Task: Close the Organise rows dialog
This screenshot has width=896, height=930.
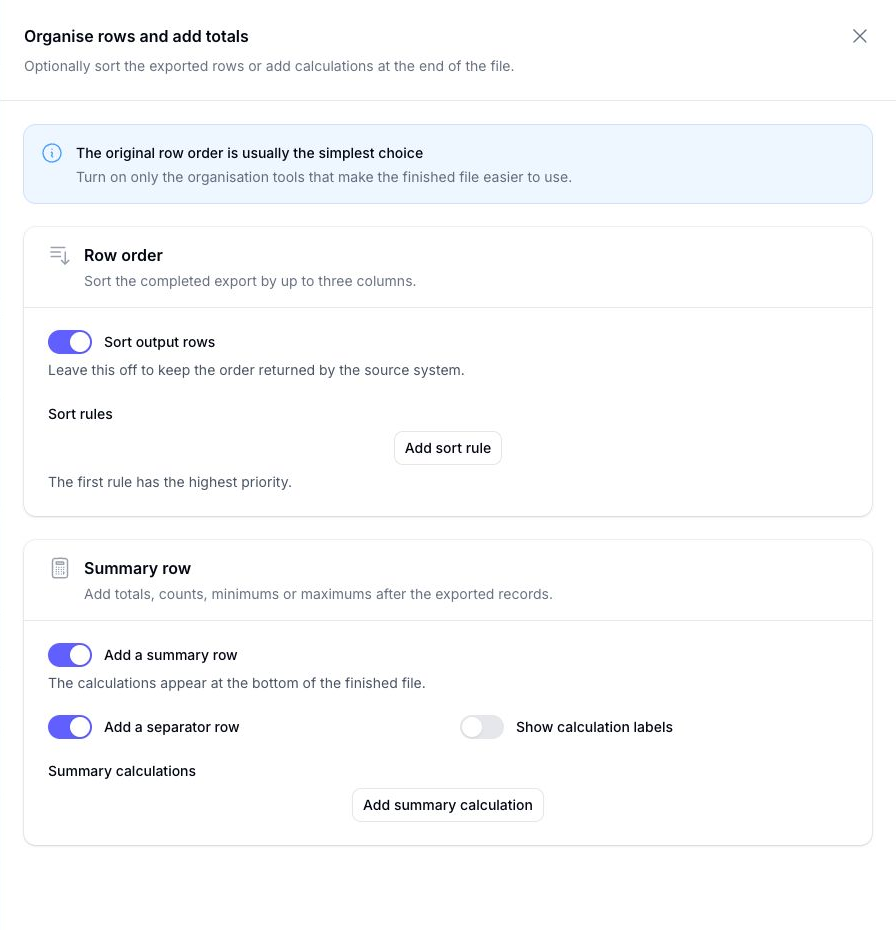Action: pos(859,36)
